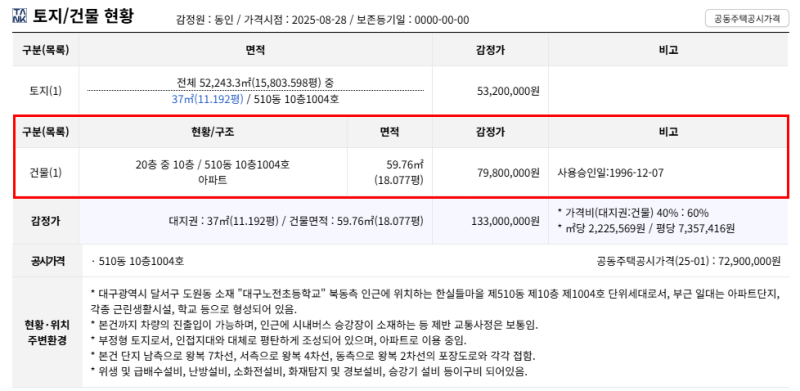The height and width of the screenshot is (391, 800).
Task: Select the 토지/건물 현황 heading
Action: coord(83,16)
